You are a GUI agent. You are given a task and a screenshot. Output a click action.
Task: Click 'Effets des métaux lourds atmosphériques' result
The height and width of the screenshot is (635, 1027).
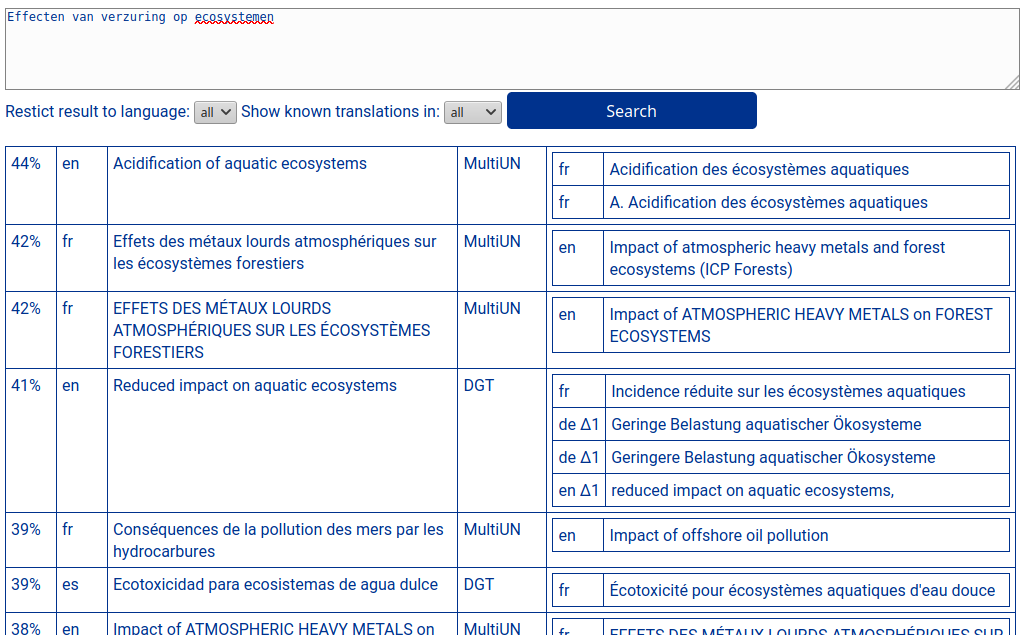pyautogui.click(x=275, y=253)
